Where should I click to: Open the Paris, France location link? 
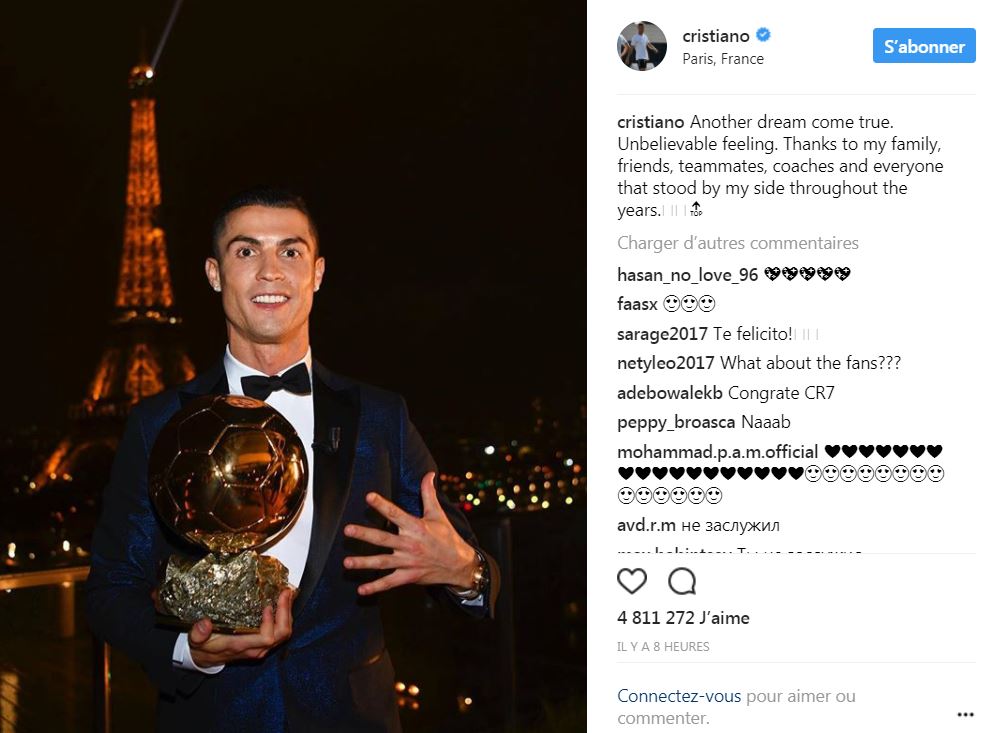click(x=723, y=59)
